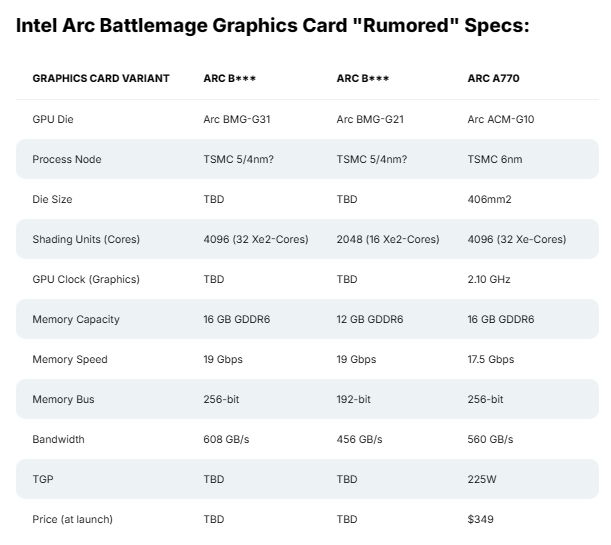Click the ARC A770 column header

(x=493, y=78)
